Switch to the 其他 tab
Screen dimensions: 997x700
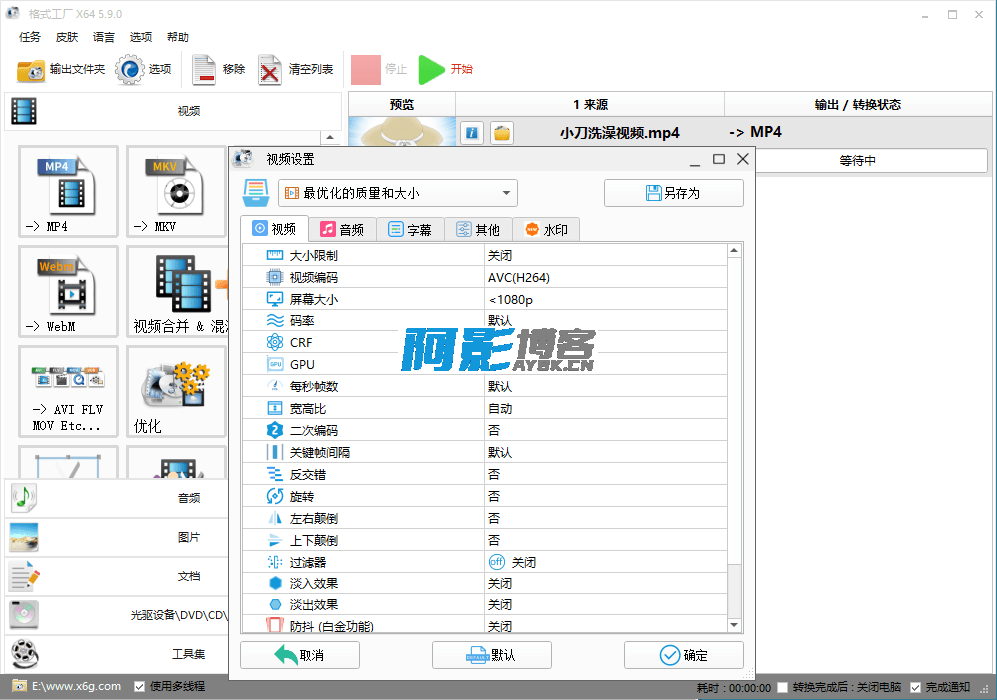[x=478, y=230]
